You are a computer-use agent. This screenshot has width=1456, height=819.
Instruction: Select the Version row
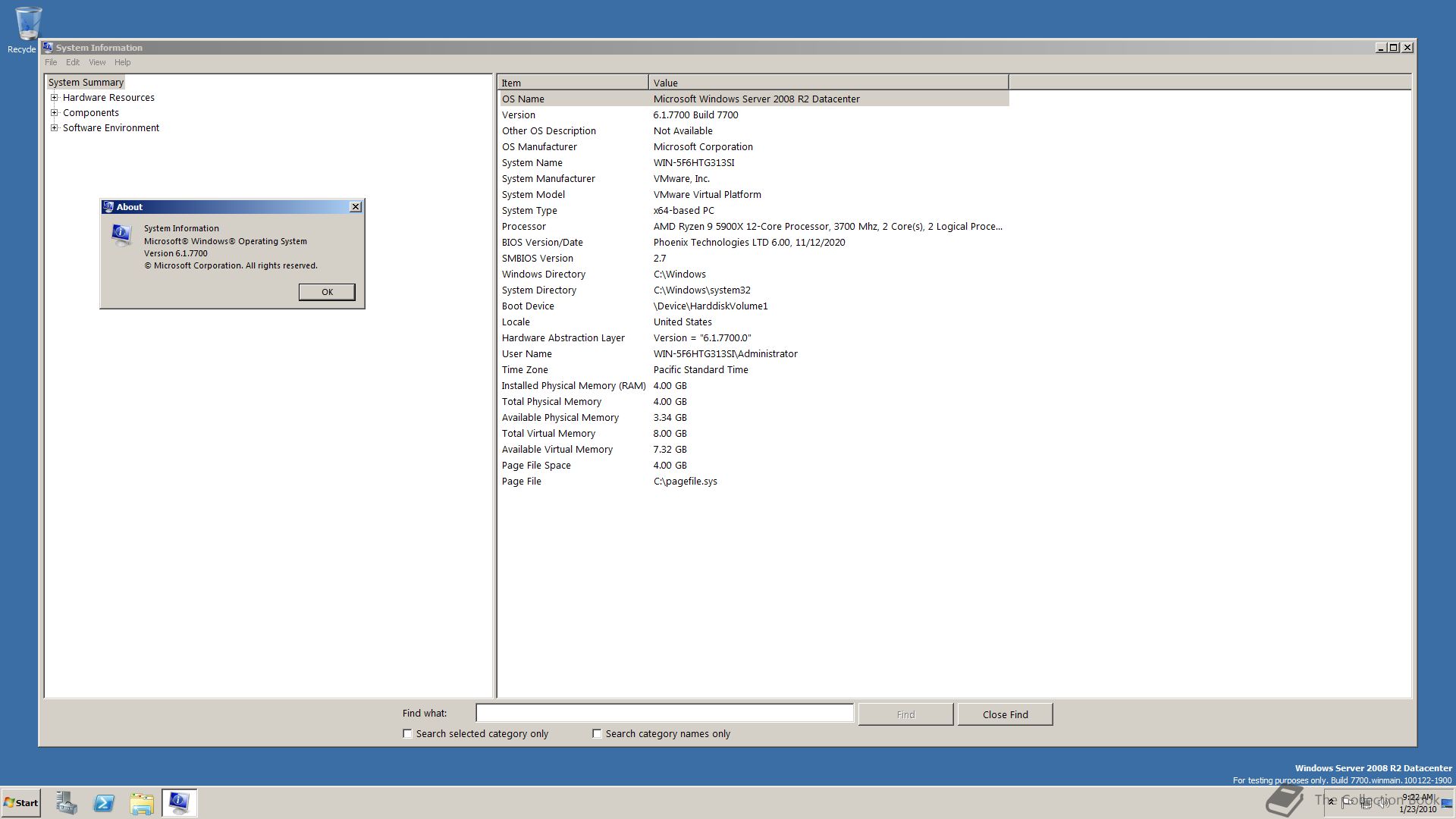[x=754, y=115]
